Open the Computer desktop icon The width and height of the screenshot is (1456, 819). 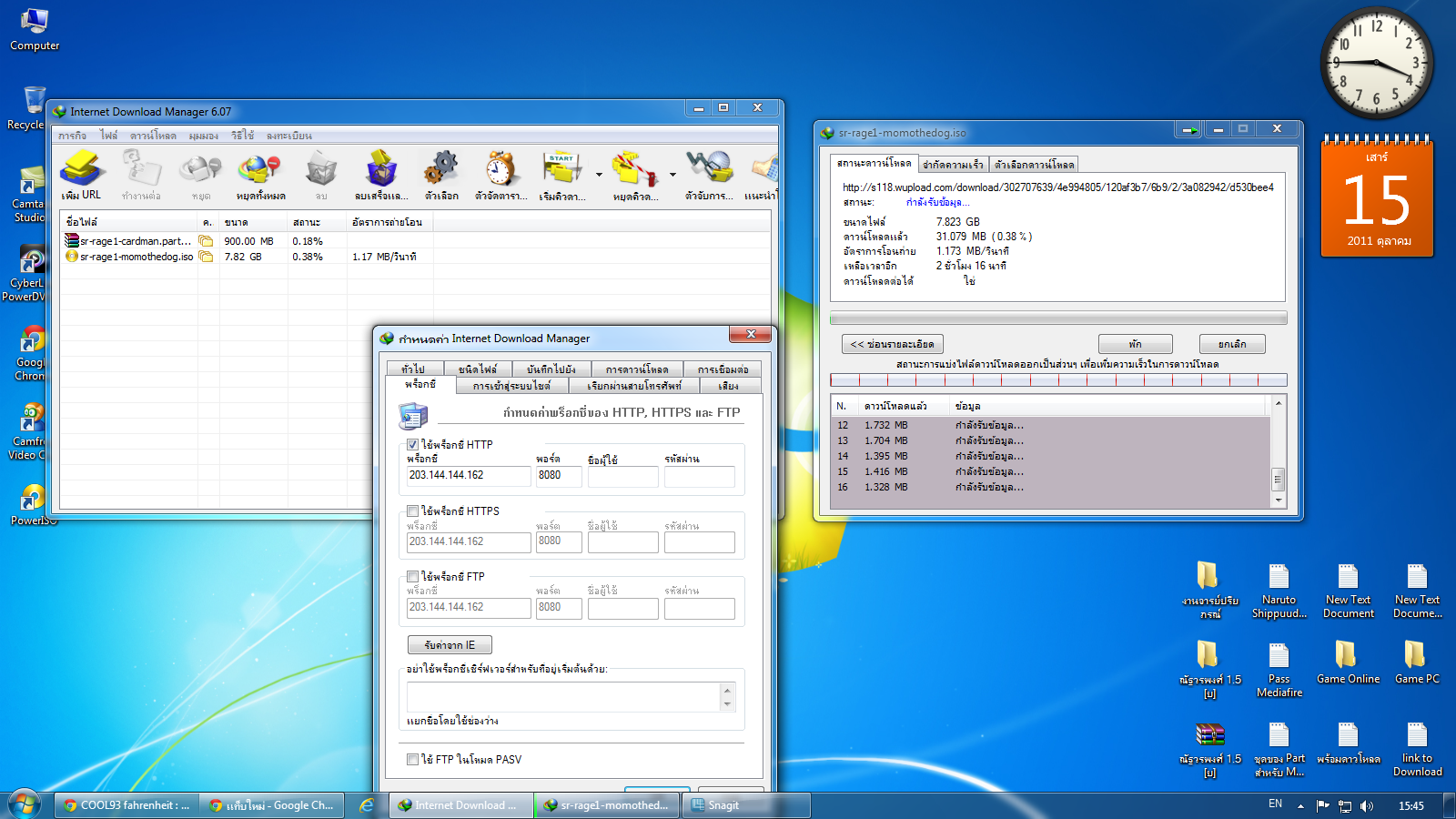[35, 29]
